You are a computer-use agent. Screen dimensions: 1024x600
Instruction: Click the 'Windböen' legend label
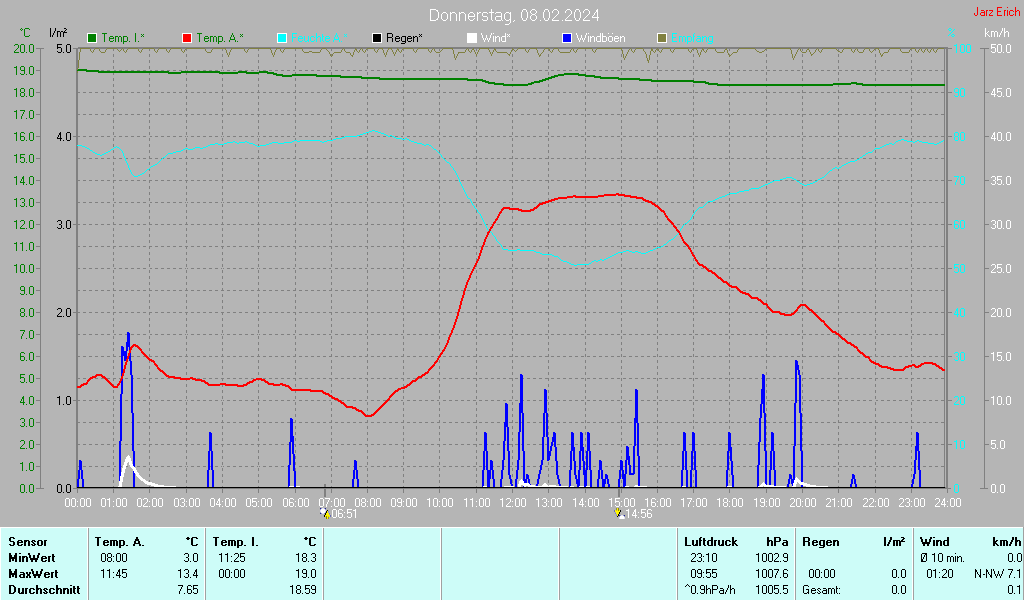point(600,39)
